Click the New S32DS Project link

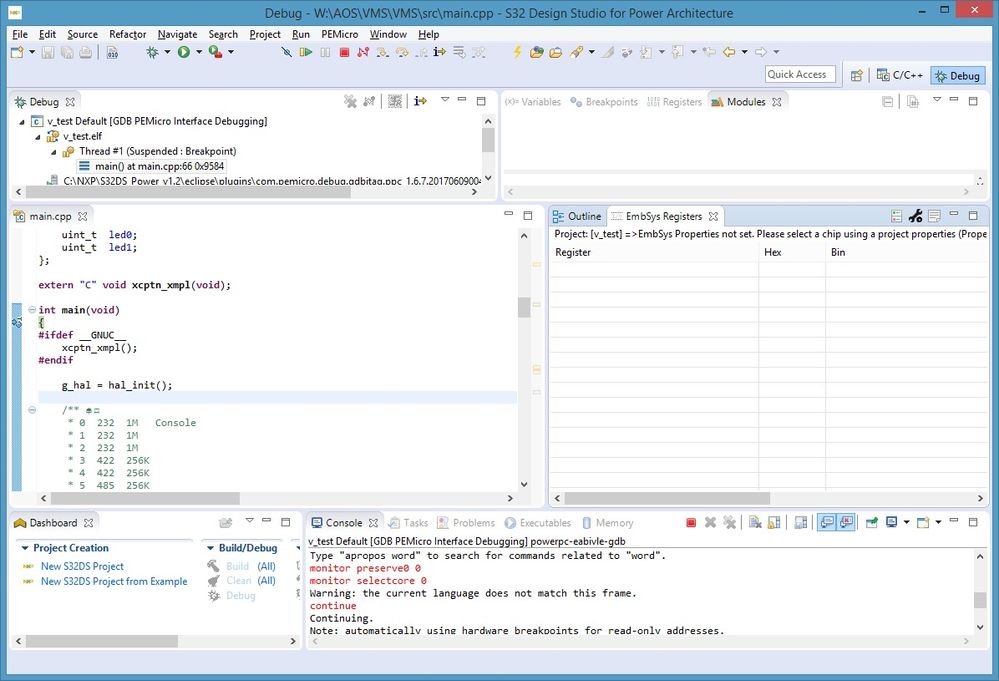click(82, 566)
